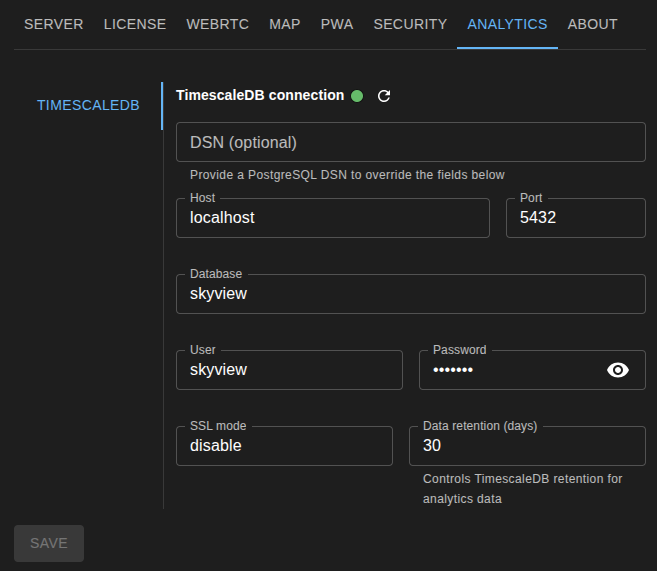Show password with the eye icon
Viewport: 657px width, 571px height.
point(618,370)
